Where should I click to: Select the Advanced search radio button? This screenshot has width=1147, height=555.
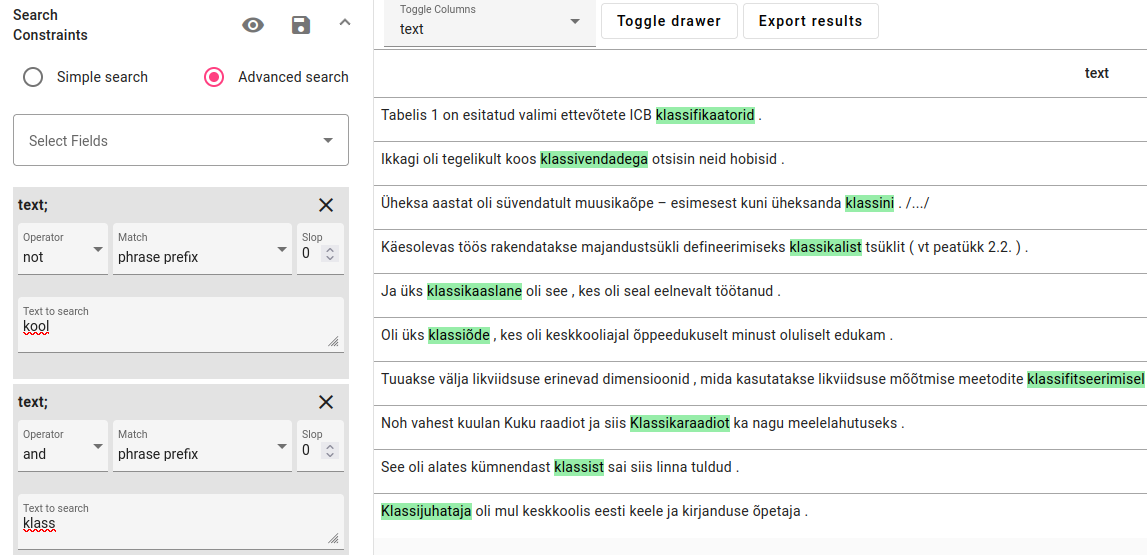pyautogui.click(x=214, y=77)
